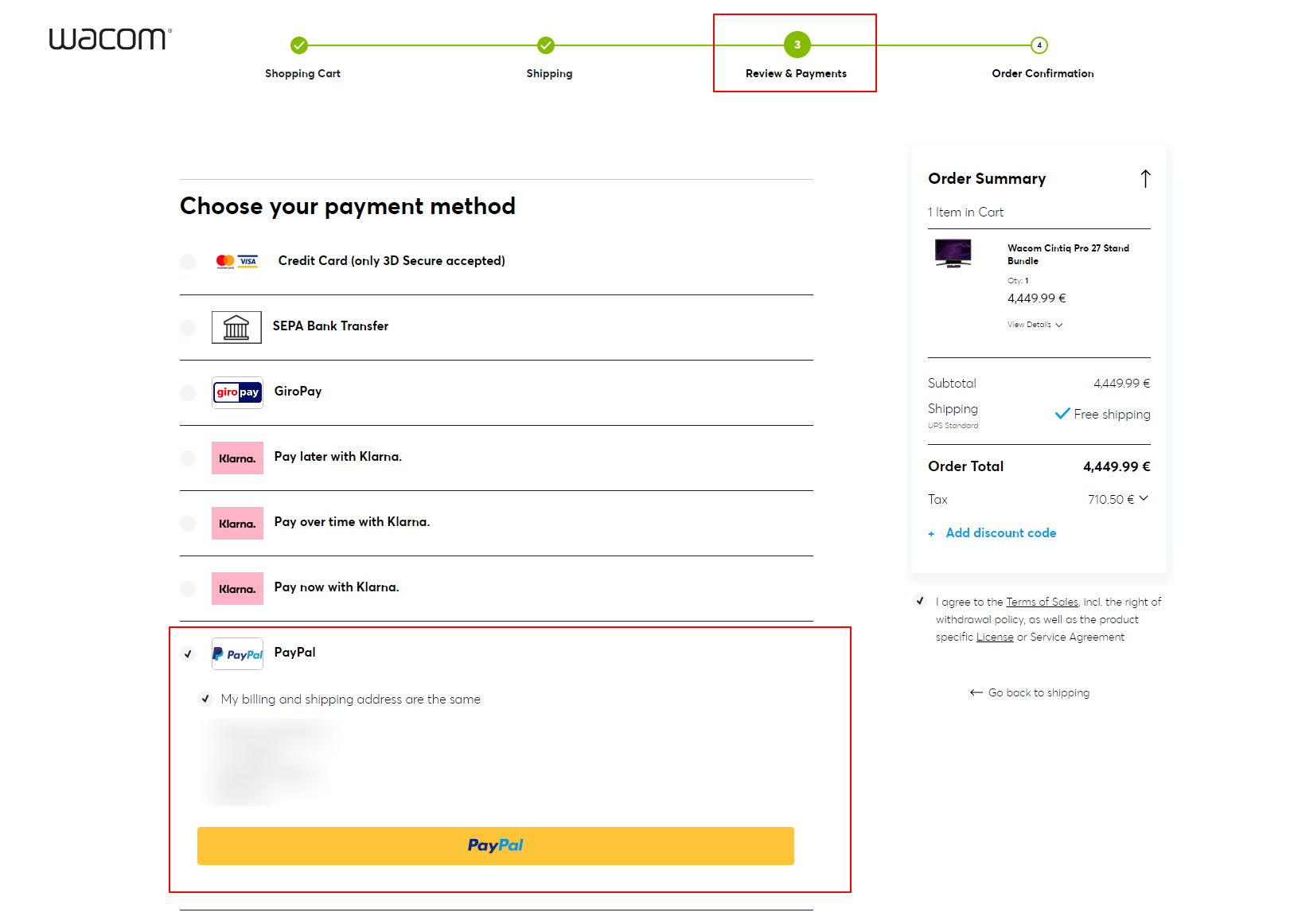Click the SEPA Bank Transfer label
Viewport: 1294px width, 924px height.
tap(331, 326)
